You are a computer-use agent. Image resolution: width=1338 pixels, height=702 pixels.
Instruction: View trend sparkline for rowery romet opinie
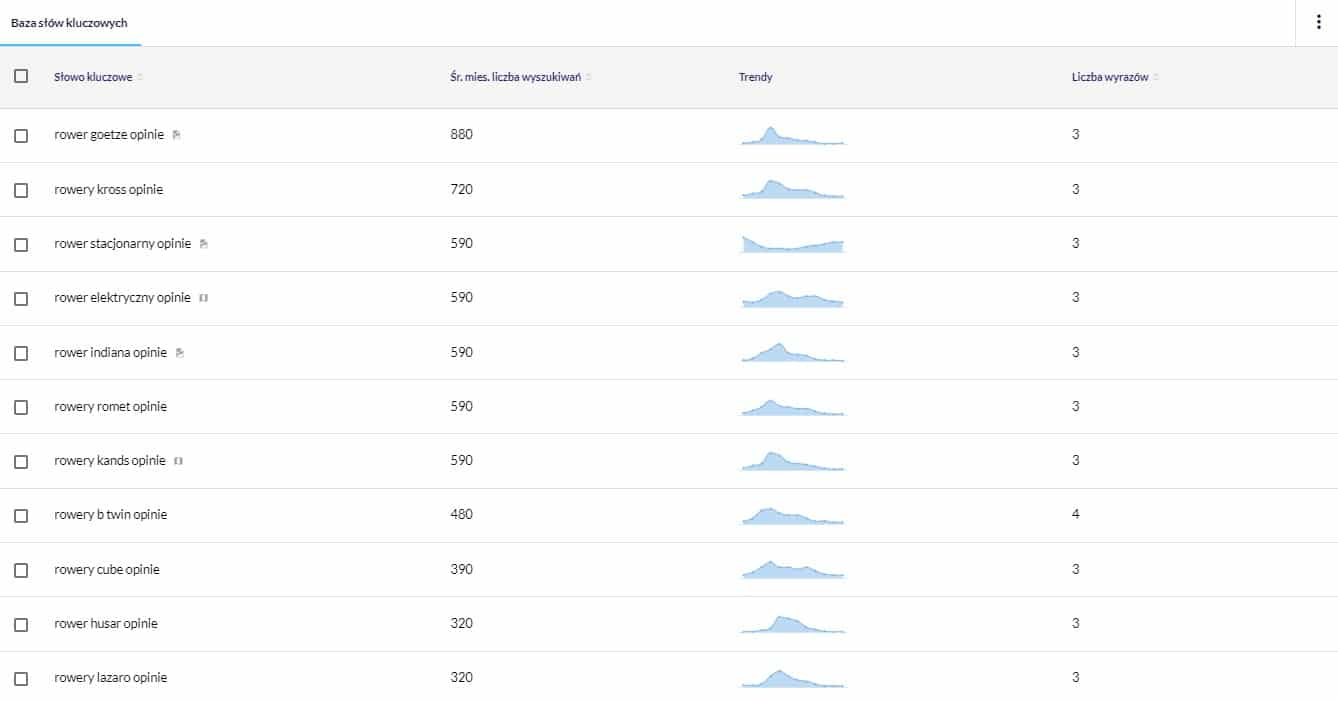click(x=793, y=406)
